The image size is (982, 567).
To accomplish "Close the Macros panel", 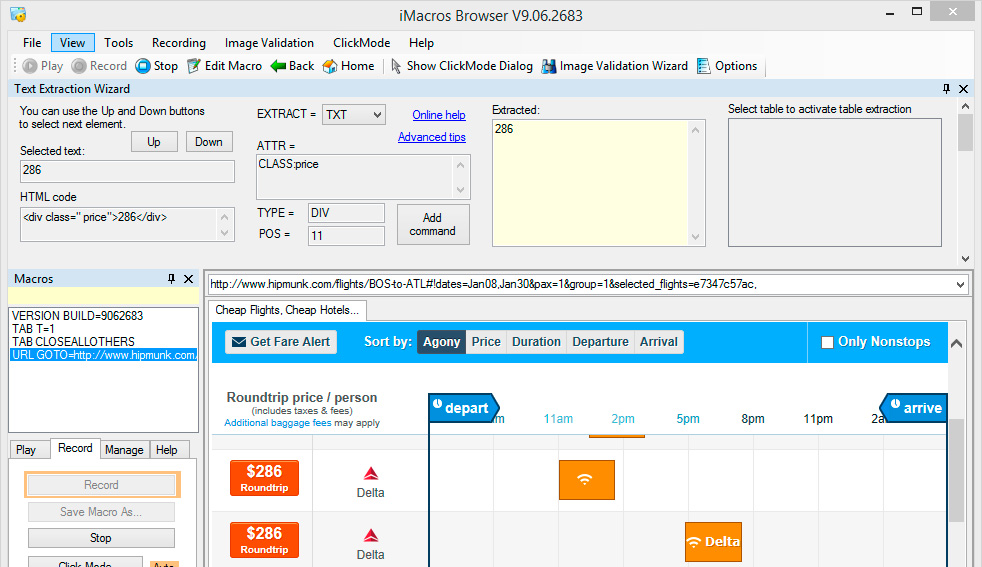I will click(x=189, y=279).
